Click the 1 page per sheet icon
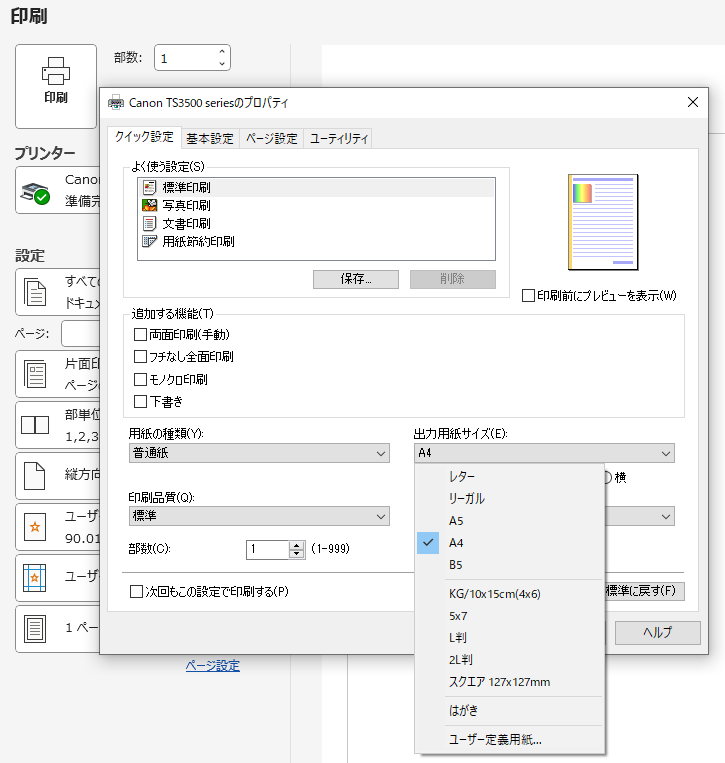Viewport: 725px width, 763px height. (x=35, y=629)
